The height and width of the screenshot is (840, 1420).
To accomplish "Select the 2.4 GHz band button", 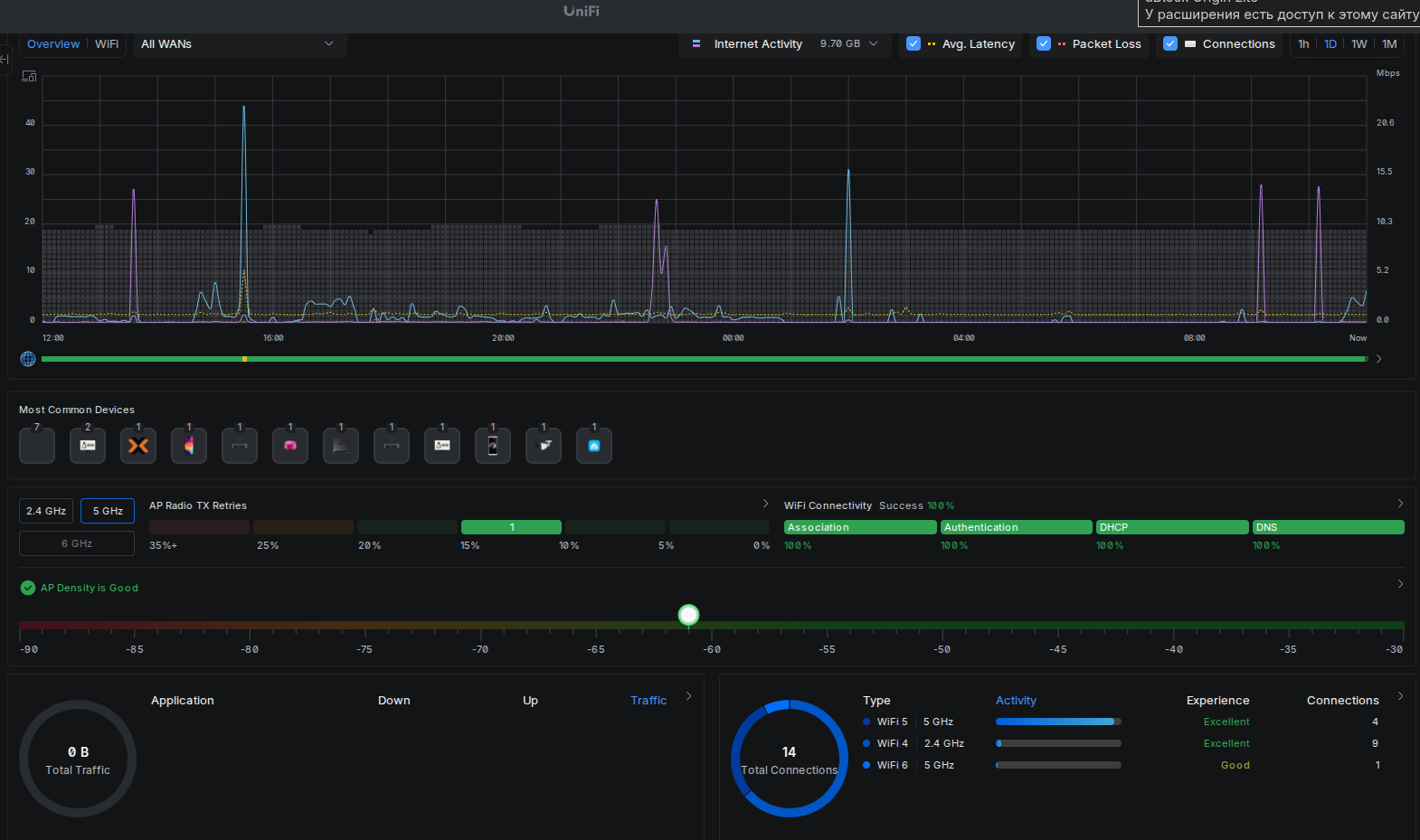I will coord(46,511).
